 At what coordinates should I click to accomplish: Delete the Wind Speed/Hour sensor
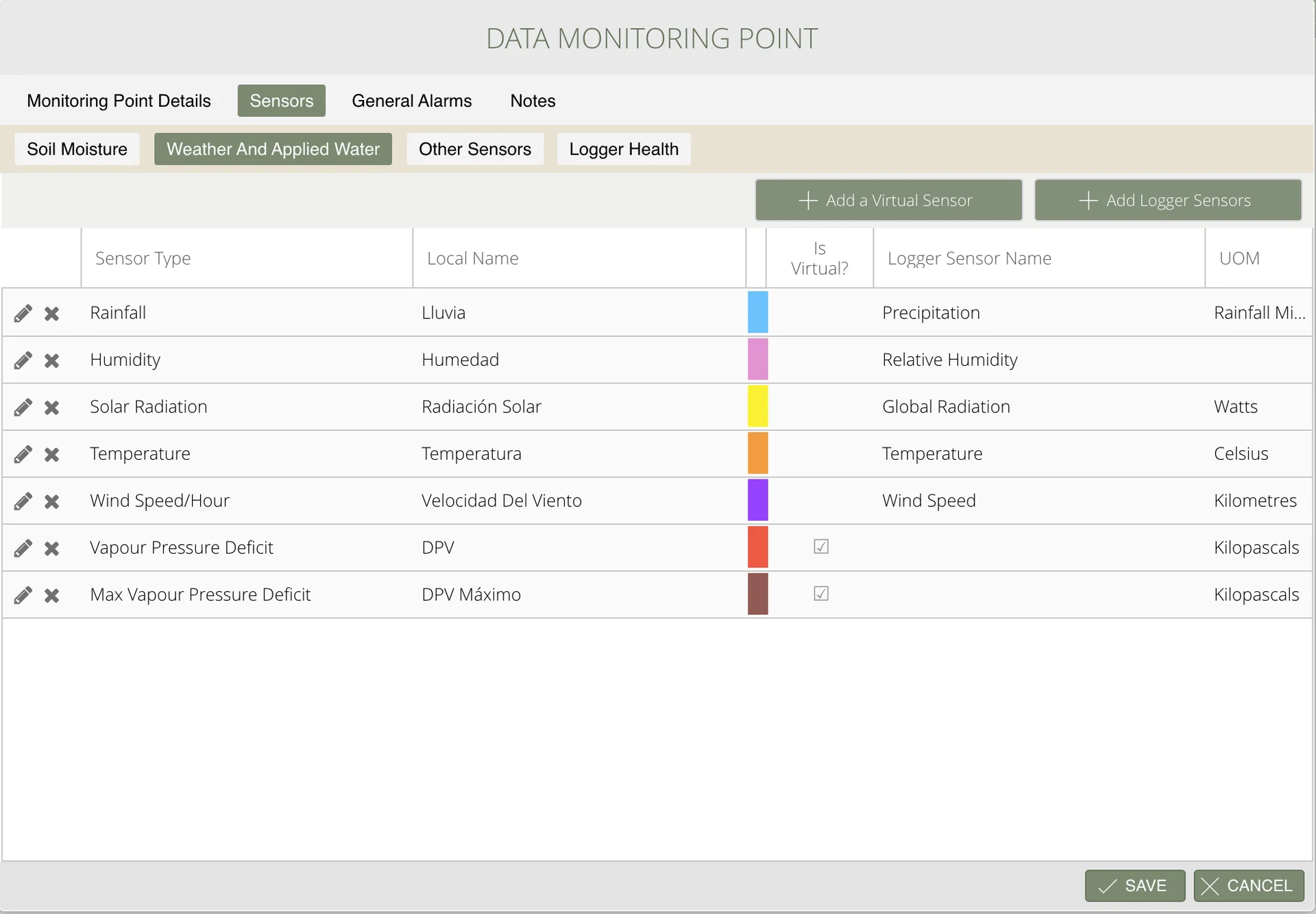[51, 502]
